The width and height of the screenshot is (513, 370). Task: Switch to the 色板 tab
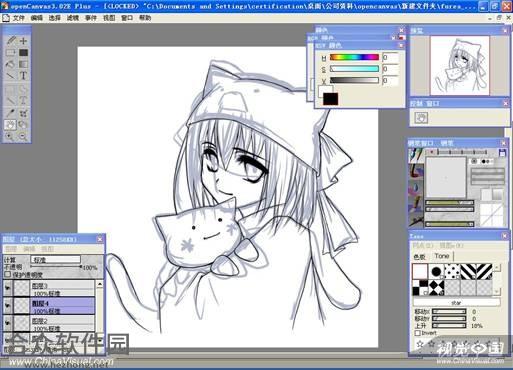pos(420,257)
